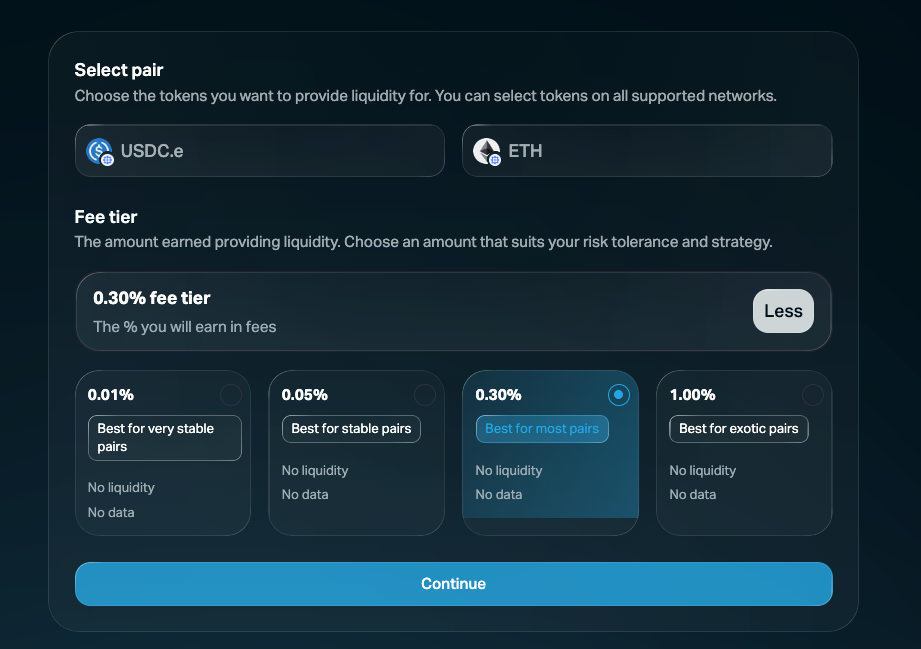Click the "Best for exotic pairs" badge
The height and width of the screenshot is (649, 921).
click(x=738, y=429)
